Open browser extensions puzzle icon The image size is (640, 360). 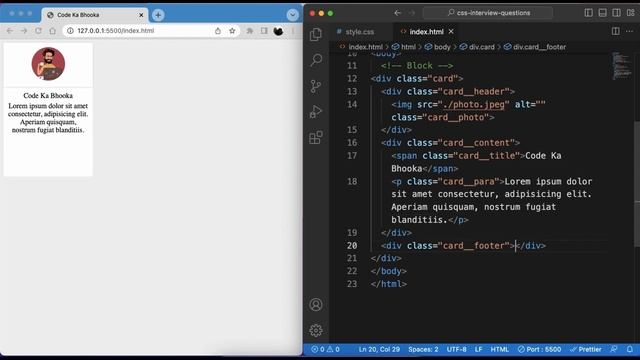coord(250,31)
